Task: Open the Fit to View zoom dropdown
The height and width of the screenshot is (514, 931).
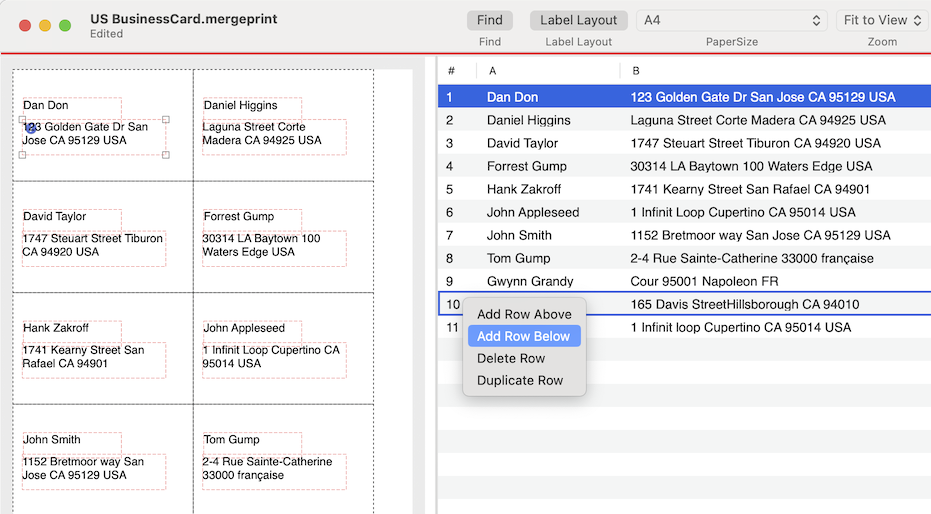Action: [882, 20]
